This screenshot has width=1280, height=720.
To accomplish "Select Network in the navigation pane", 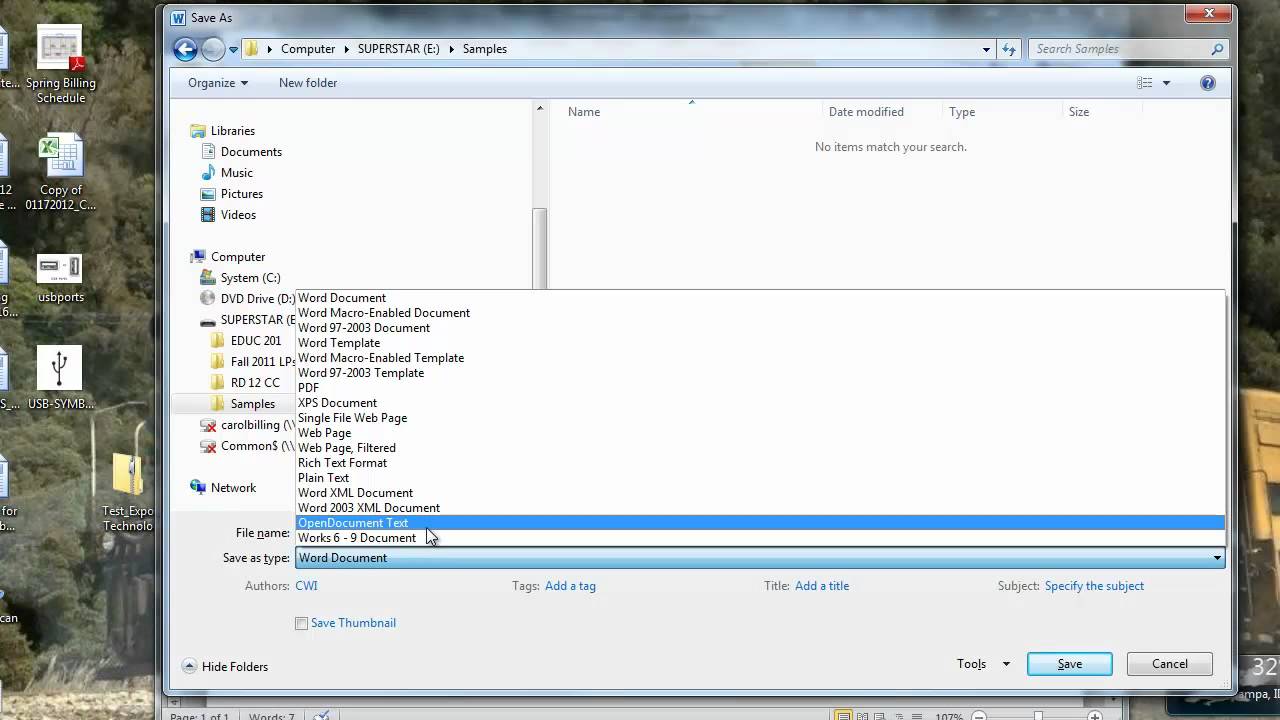I will [223, 488].
